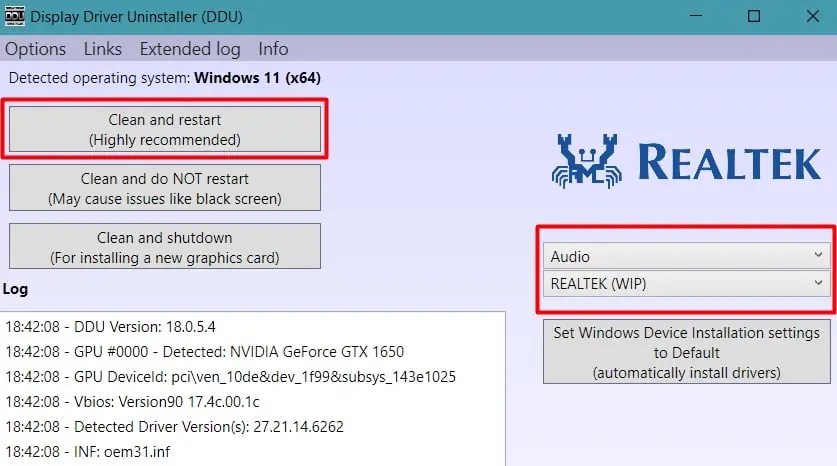Expand the Audio device type dropdown
The width and height of the screenshot is (837, 466).
click(686, 256)
